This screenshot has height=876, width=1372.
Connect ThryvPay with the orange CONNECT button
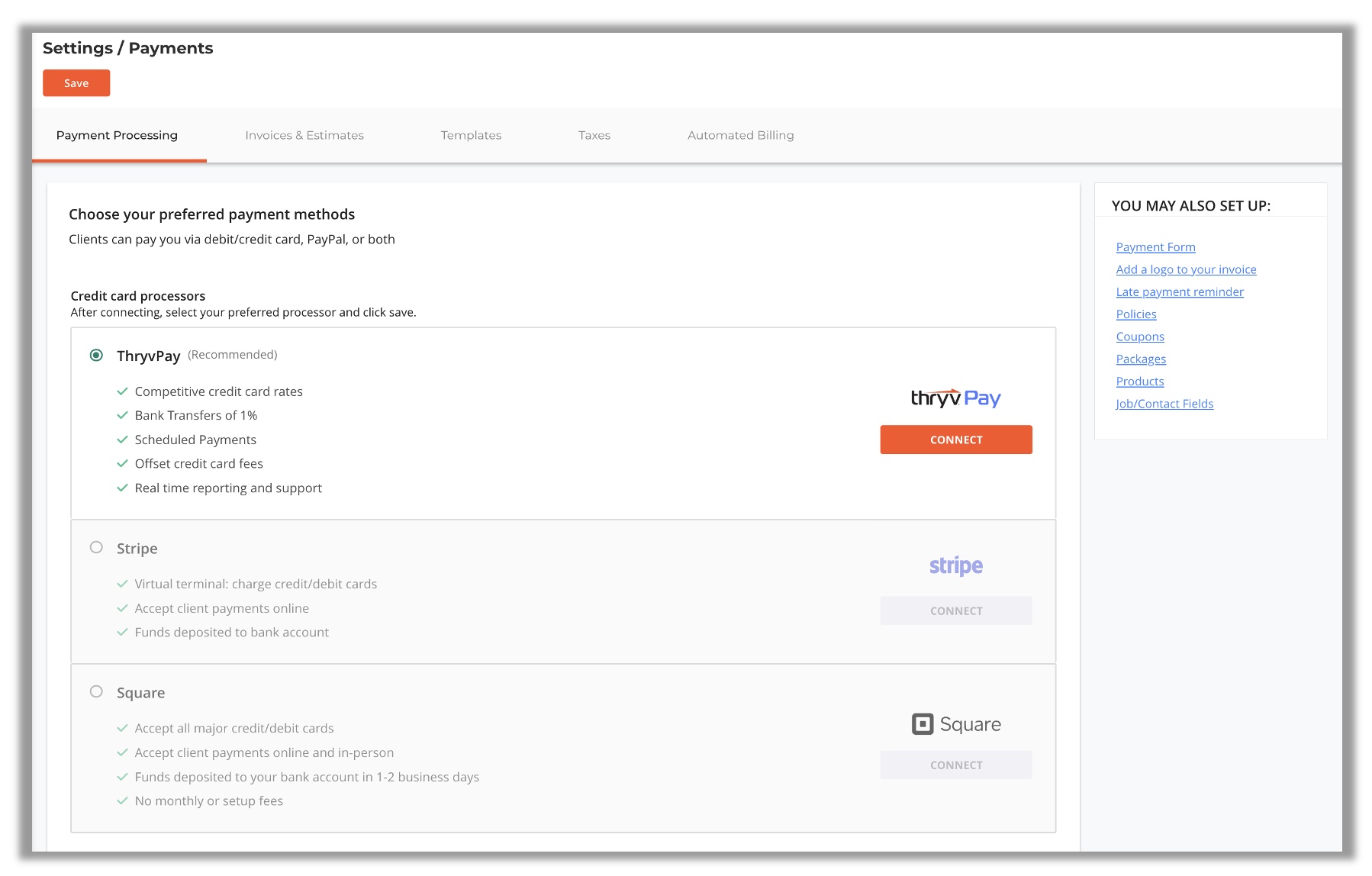[955, 440]
